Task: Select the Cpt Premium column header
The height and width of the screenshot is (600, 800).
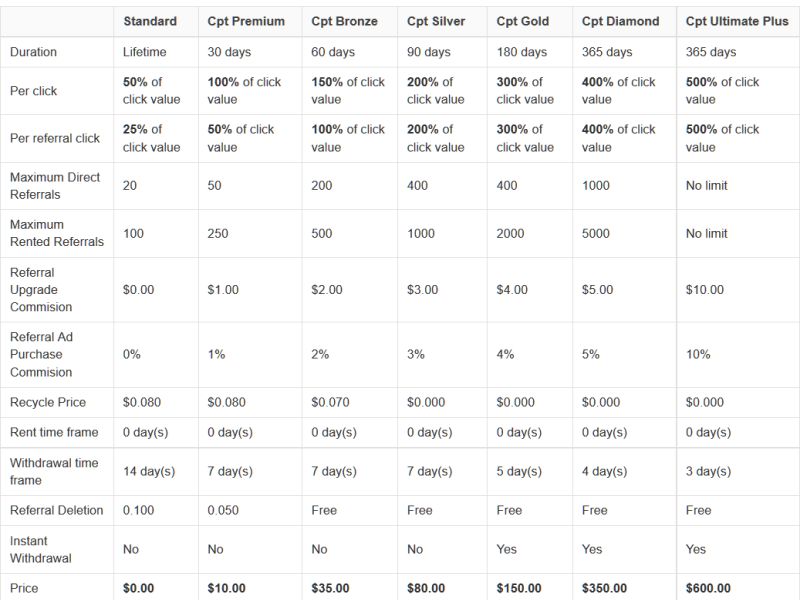Action: [x=246, y=21]
